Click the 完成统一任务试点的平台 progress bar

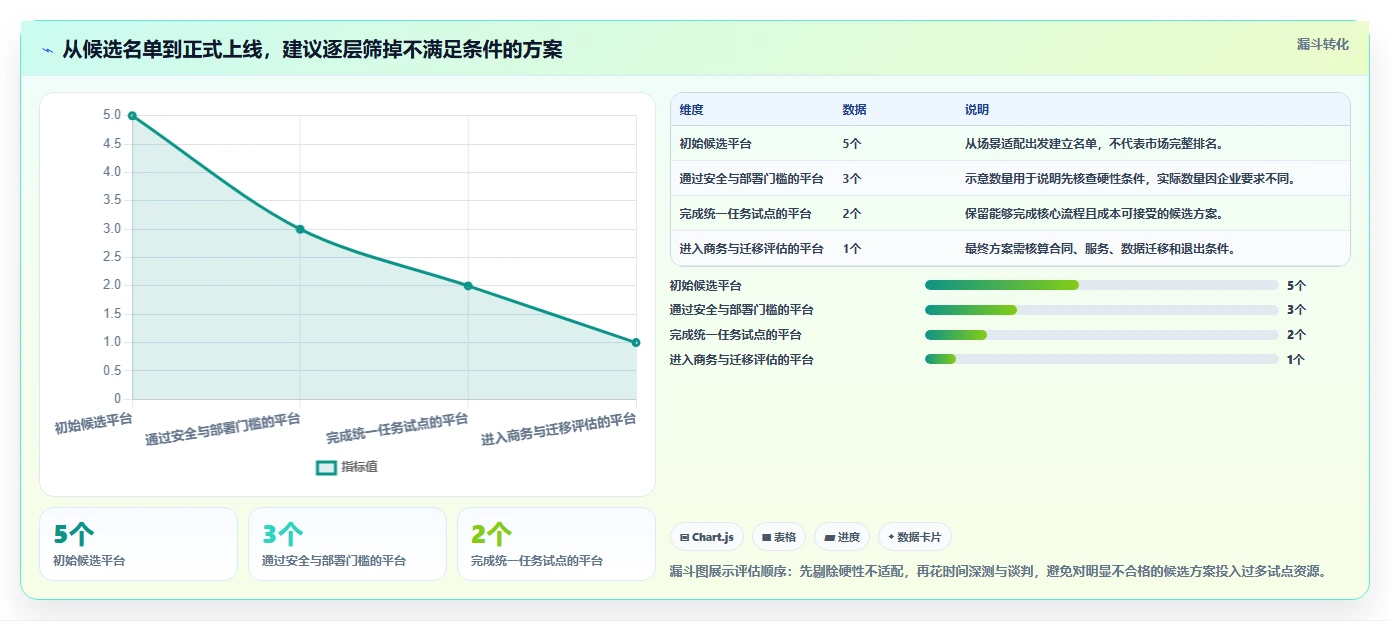[x=1102, y=335]
